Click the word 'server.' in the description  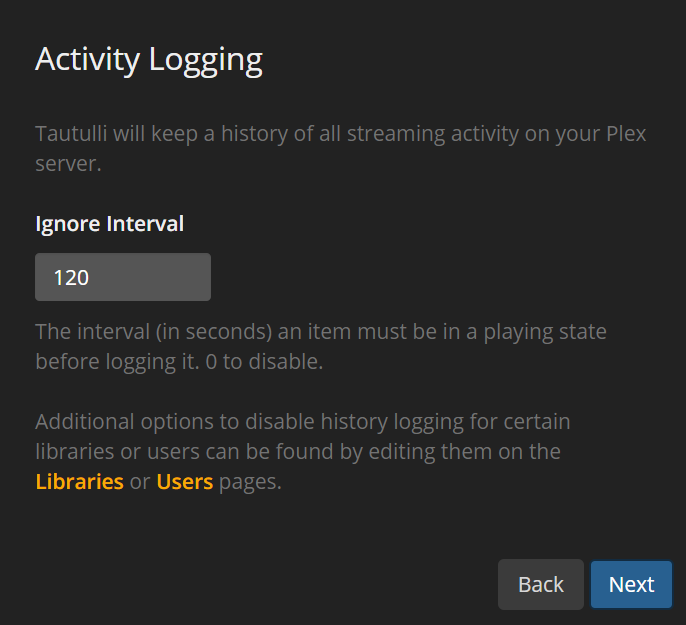click(68, 164)
